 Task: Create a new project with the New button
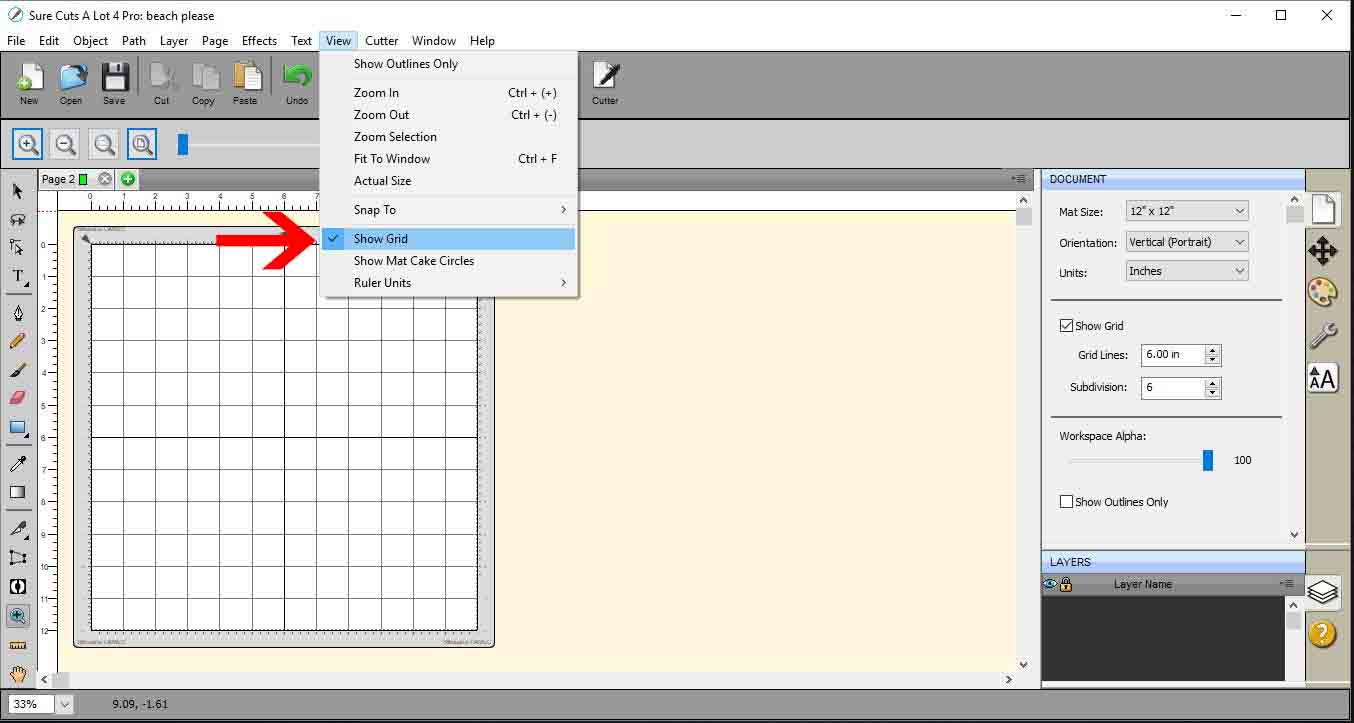29,83
